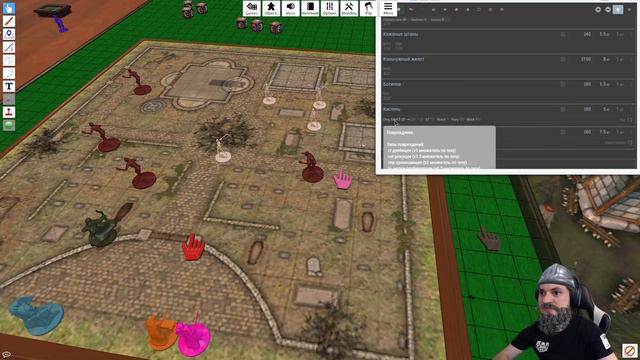
Task: Pick up the magenta miniature figure
Action: [193, 337]
